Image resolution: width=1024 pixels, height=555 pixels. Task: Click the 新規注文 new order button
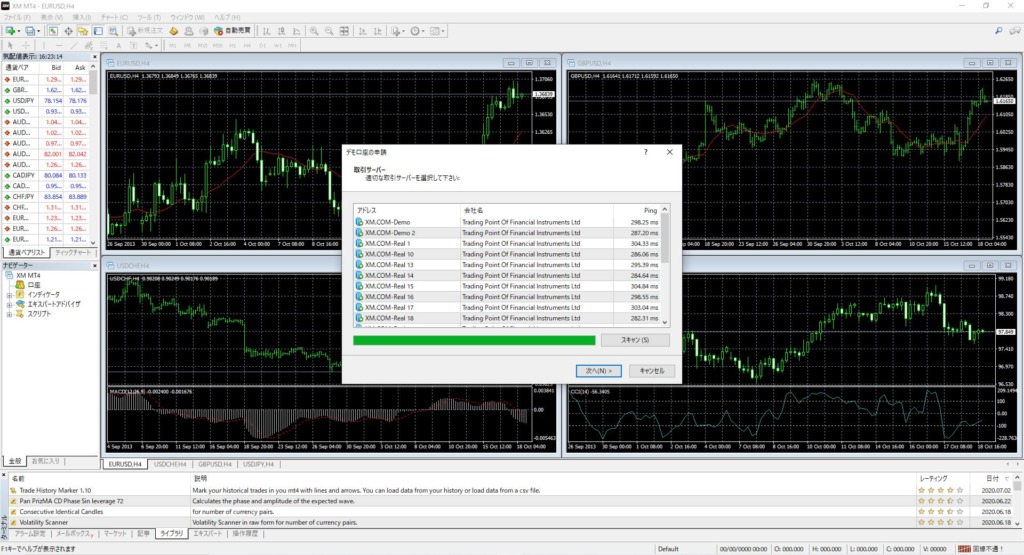click(x=145, y=31)
